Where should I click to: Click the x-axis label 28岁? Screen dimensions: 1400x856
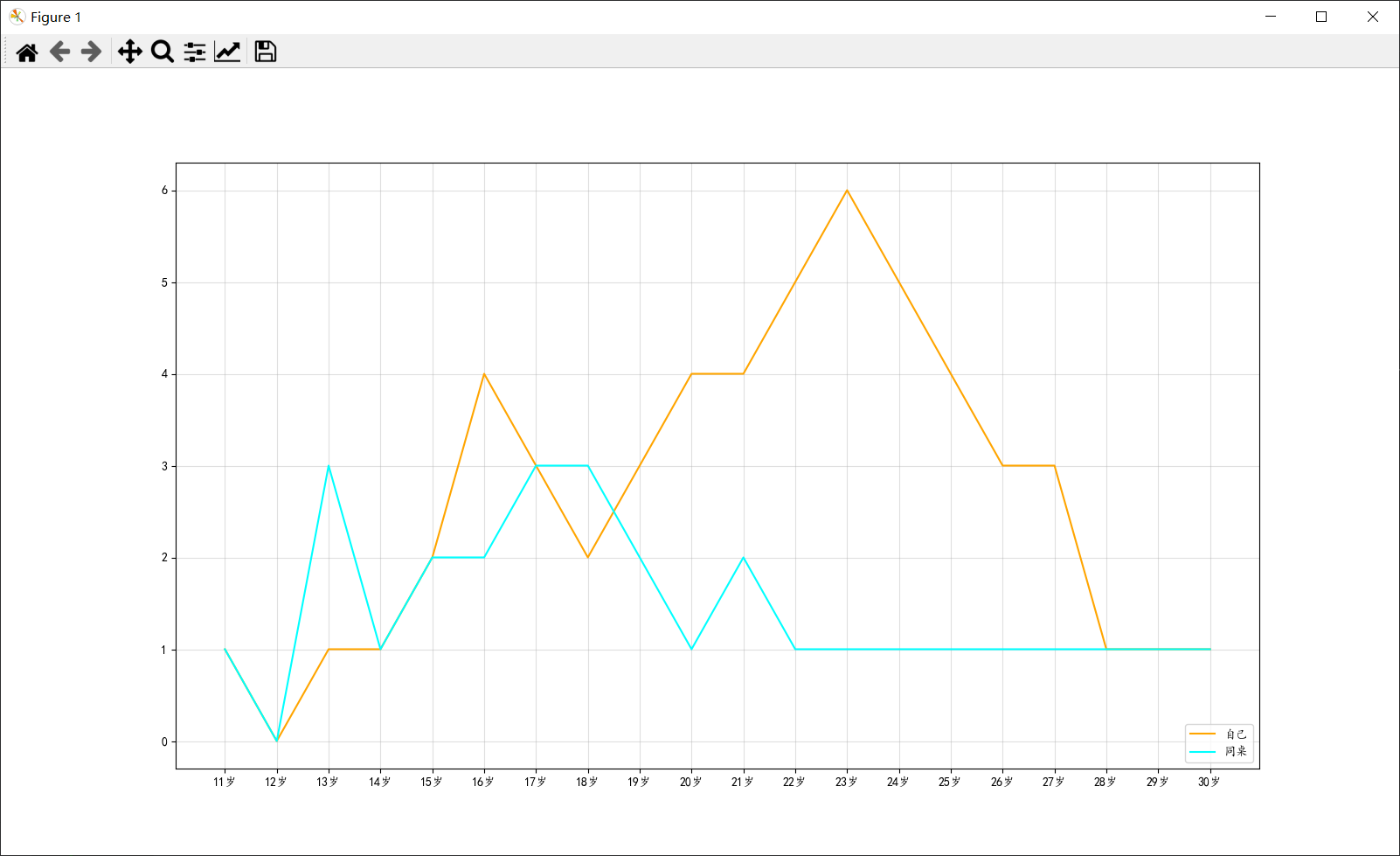[1105, 782]
